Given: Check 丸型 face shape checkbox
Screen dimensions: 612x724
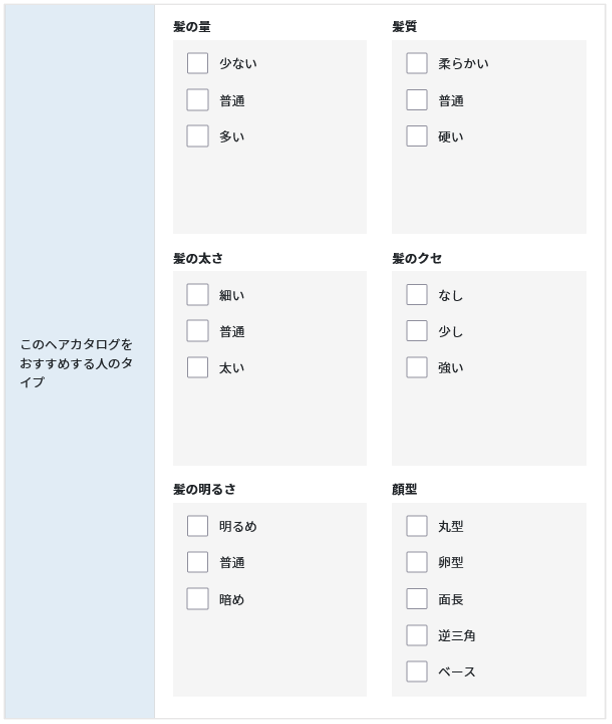Looking at the screenshot, I should [417, 526].
